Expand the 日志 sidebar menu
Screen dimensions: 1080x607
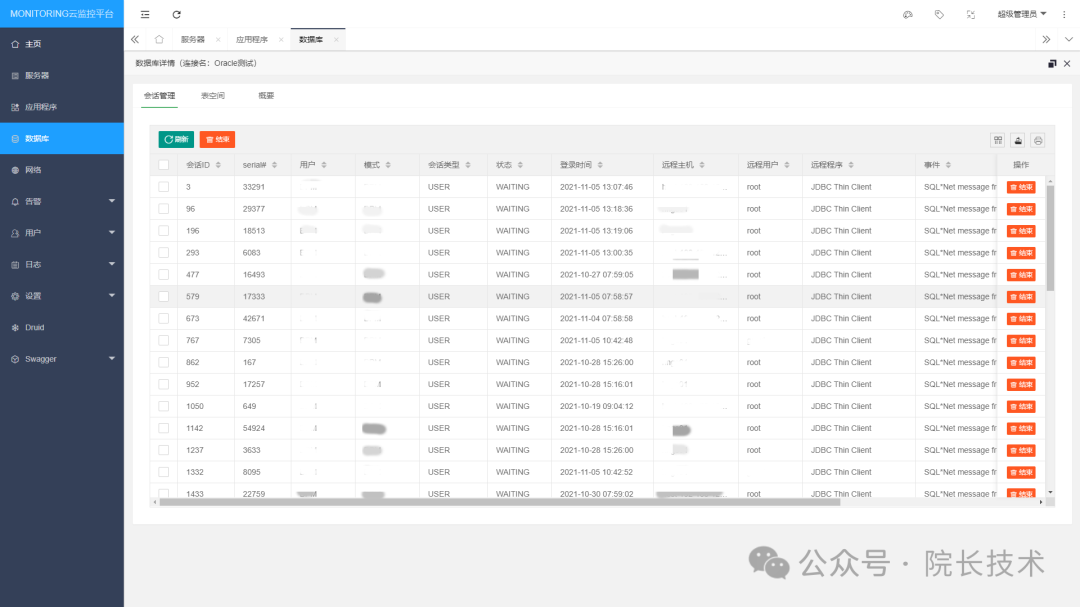click(x=62, y=265)
